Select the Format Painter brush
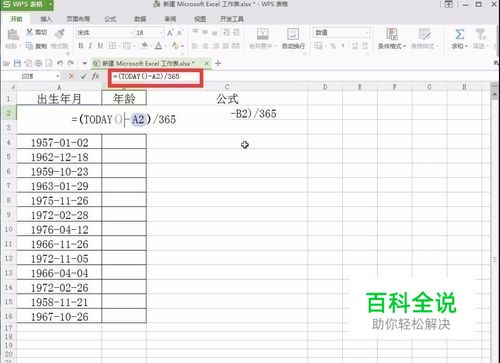Viewport: 500px width, 363px height. click(x=60, y=33)
